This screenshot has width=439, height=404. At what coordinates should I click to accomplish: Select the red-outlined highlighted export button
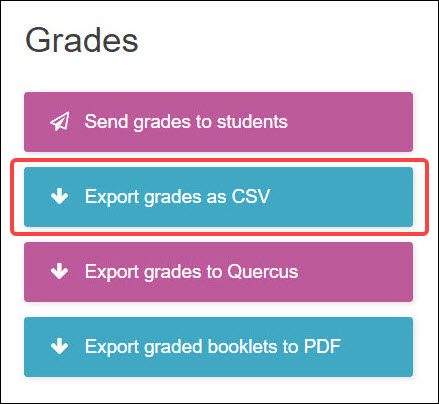click(x=218, y=197)
